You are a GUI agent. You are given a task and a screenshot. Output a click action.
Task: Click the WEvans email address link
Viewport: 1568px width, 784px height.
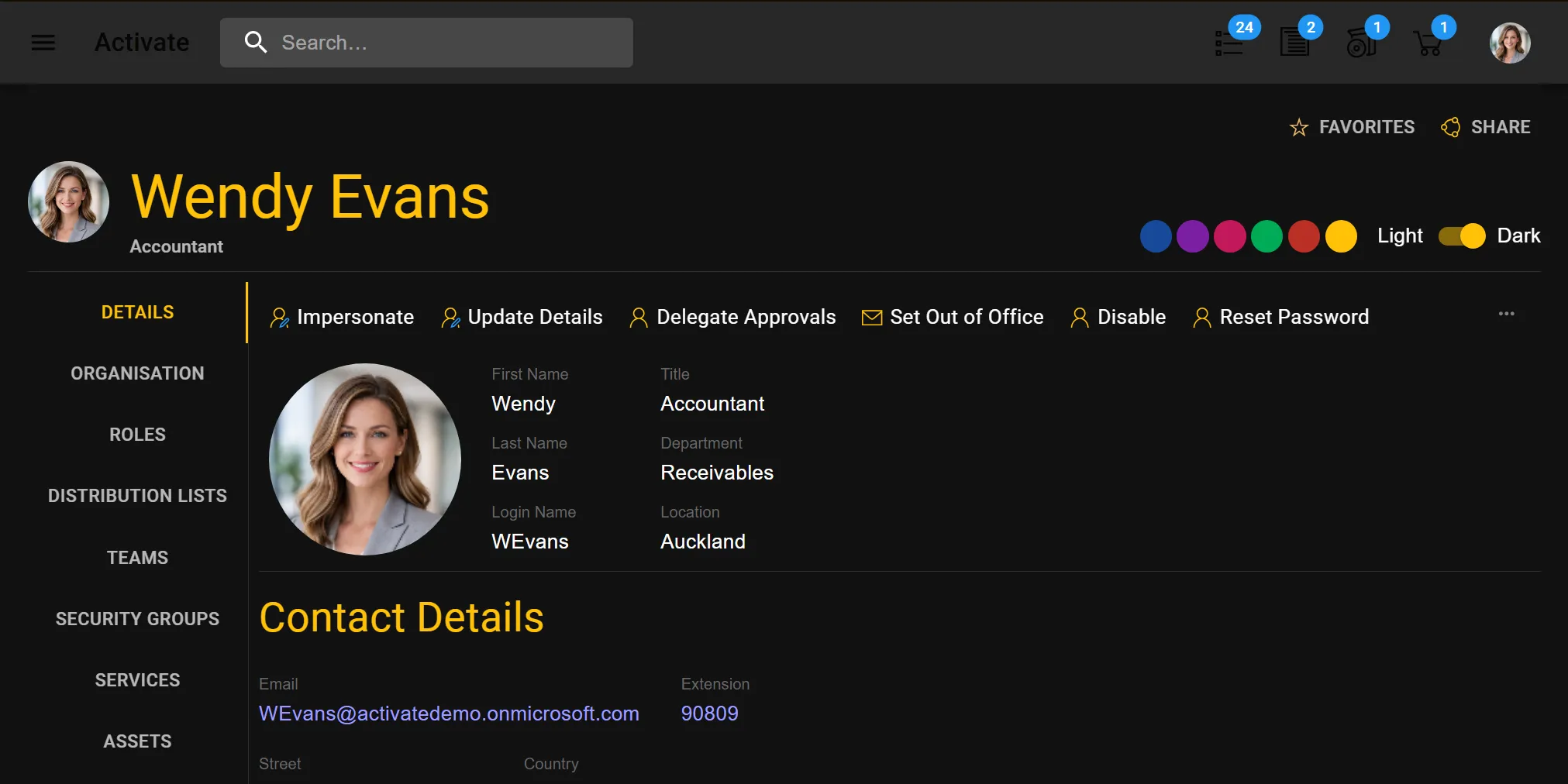(449, 714)
